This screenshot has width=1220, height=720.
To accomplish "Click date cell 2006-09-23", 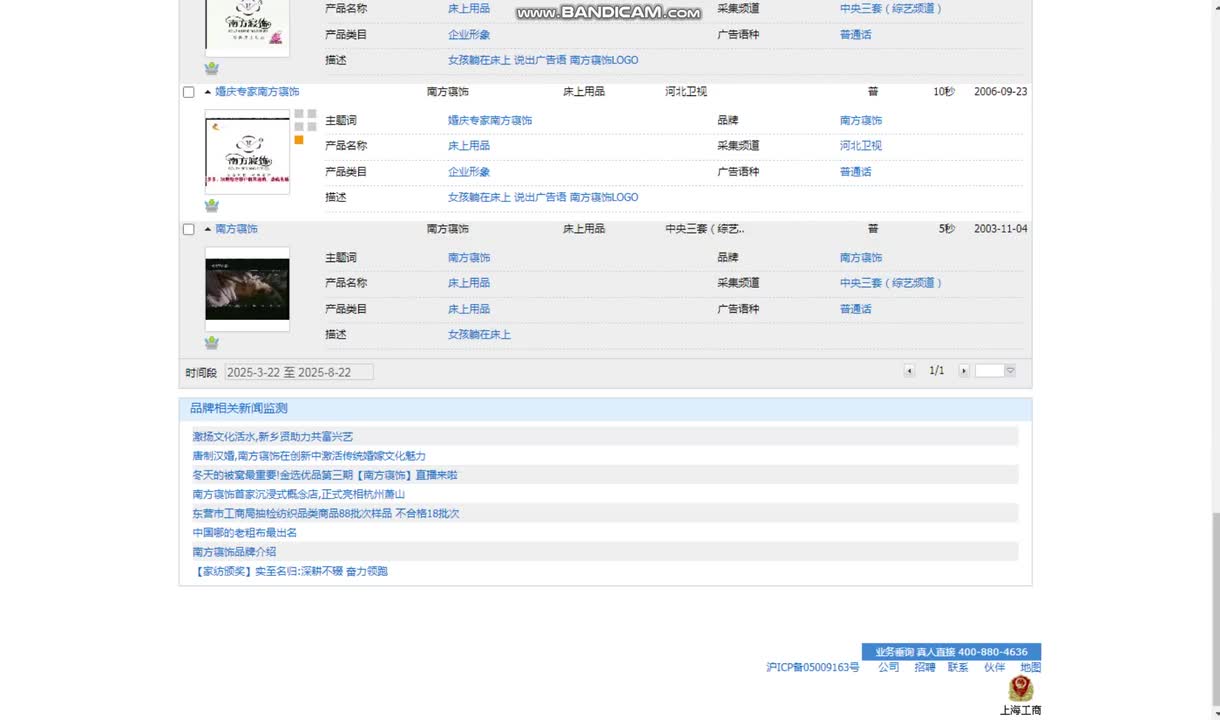I will pyautogui.click(x=1000, y=92).
